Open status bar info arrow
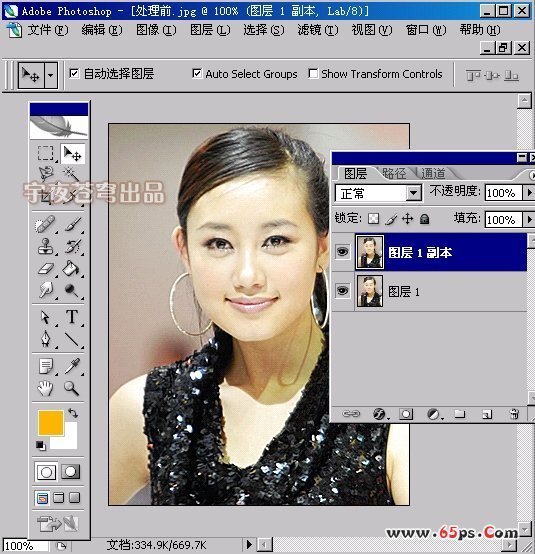The width and height of the screenshot is (535, 554). (249, 544)
